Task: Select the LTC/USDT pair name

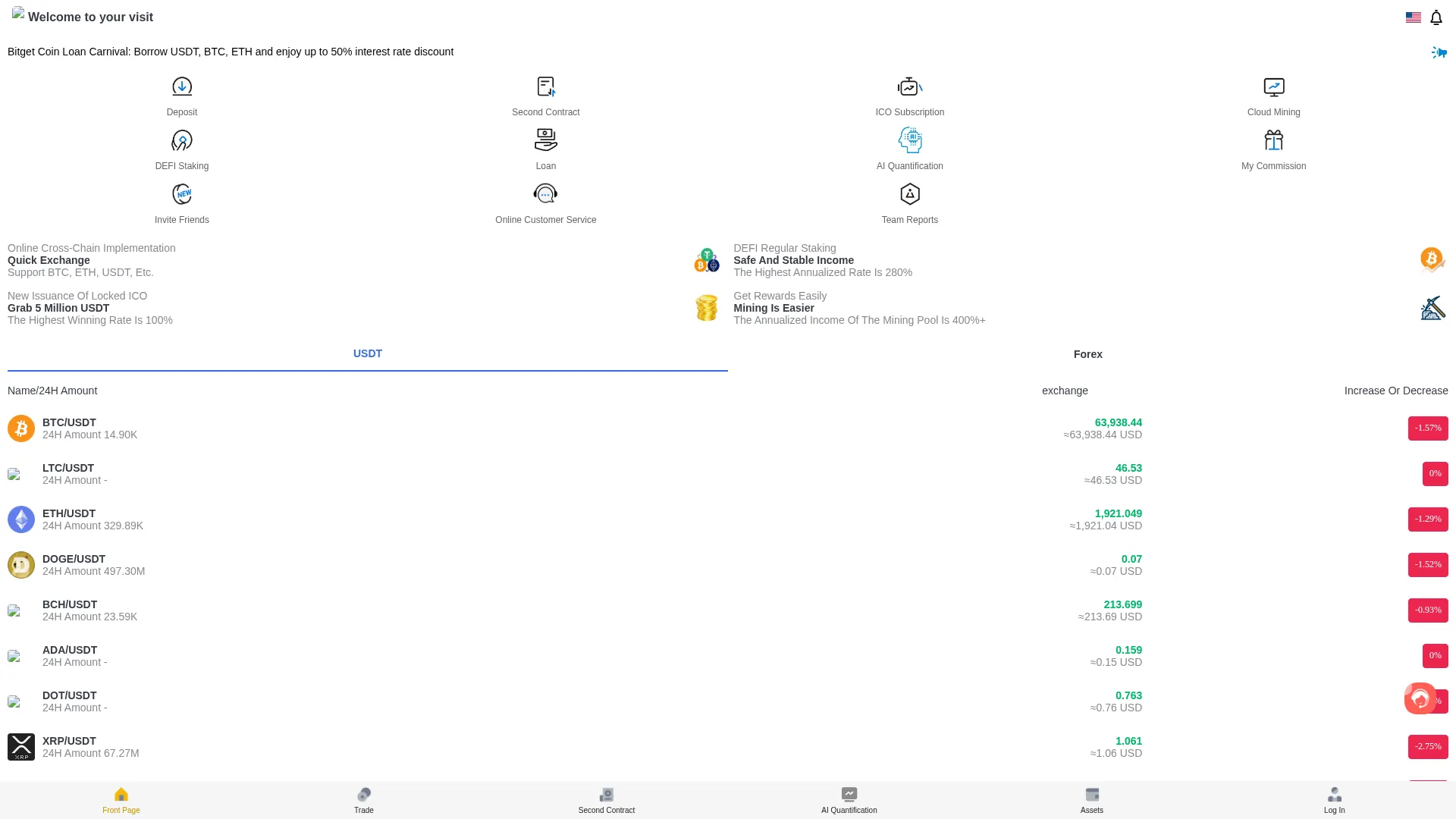Action: coord(68,468)
